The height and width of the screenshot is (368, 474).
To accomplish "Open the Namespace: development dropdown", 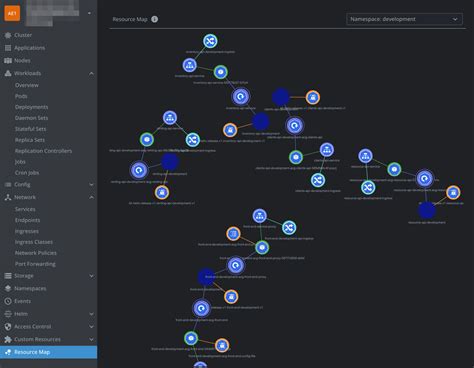I will pyautogui.click(x=404, y=19).
